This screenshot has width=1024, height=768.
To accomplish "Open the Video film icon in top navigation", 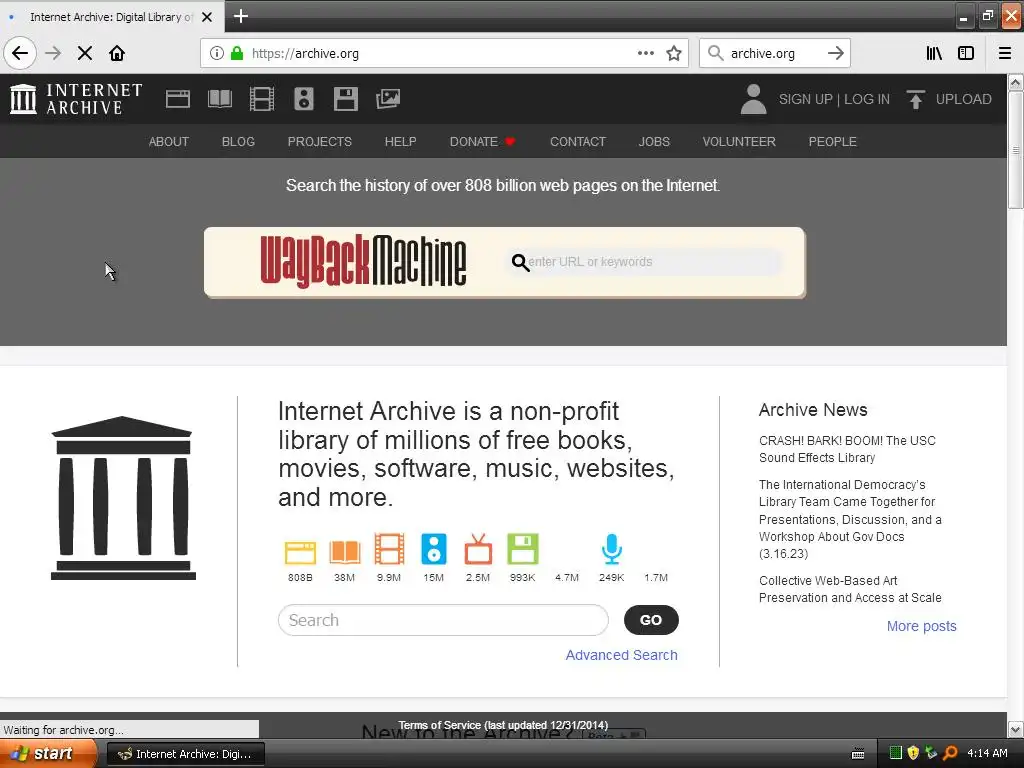I will (x=262, y=99).
